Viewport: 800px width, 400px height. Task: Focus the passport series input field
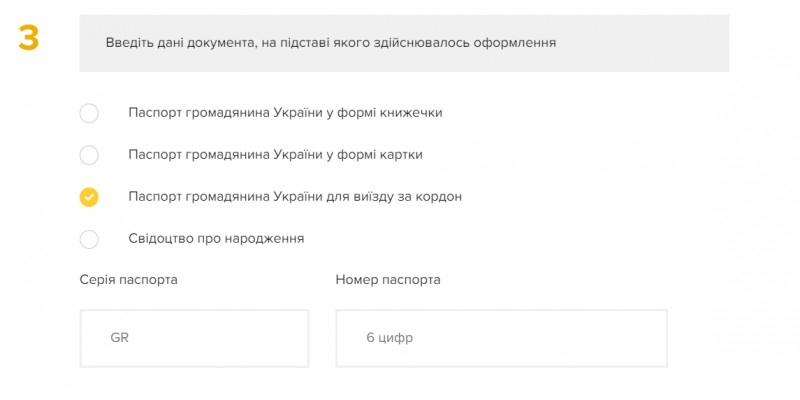coord(194,338)
